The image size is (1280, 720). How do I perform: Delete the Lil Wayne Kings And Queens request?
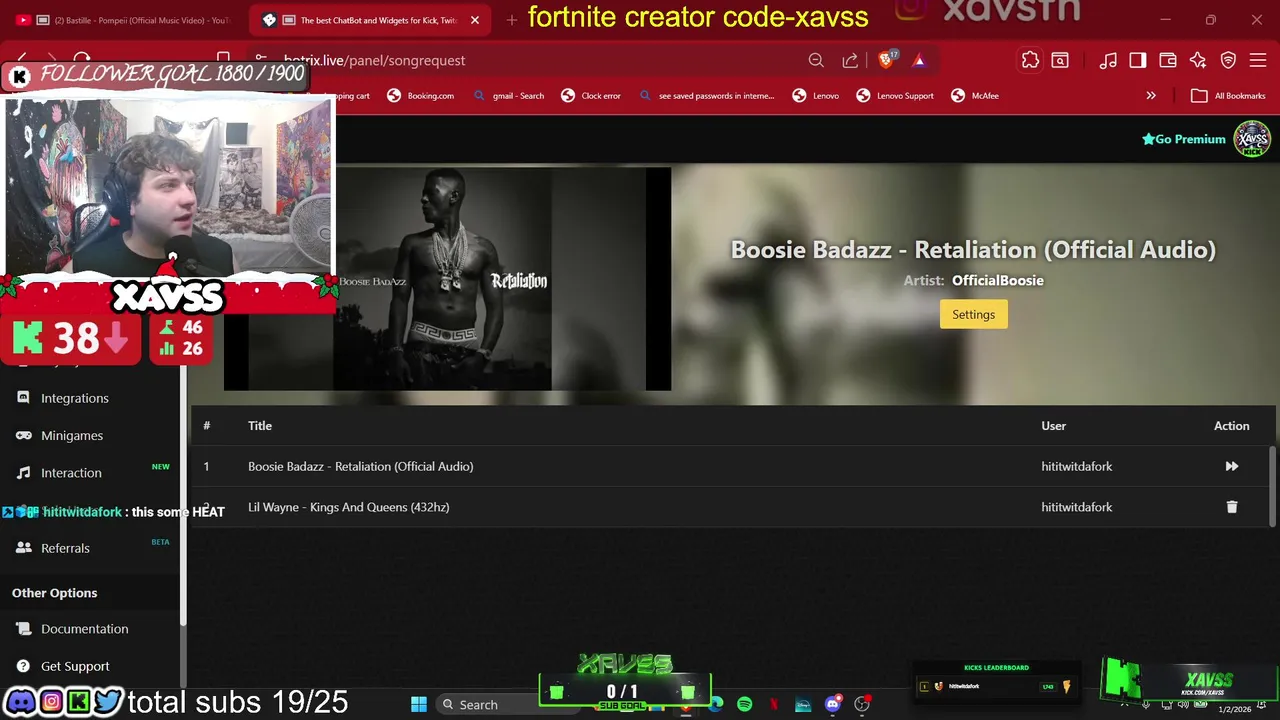[1232, 507]
